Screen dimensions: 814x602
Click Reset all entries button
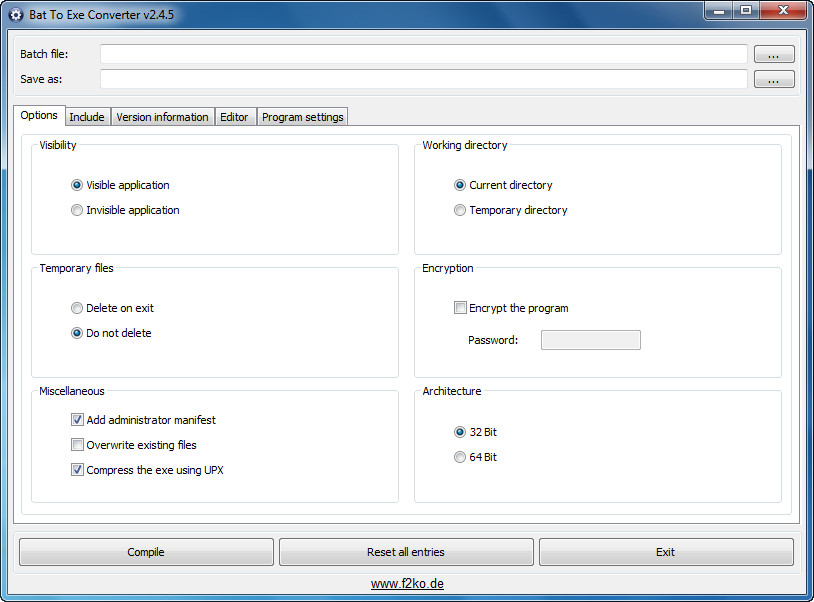pyautogui.click(x=406, y=552)
